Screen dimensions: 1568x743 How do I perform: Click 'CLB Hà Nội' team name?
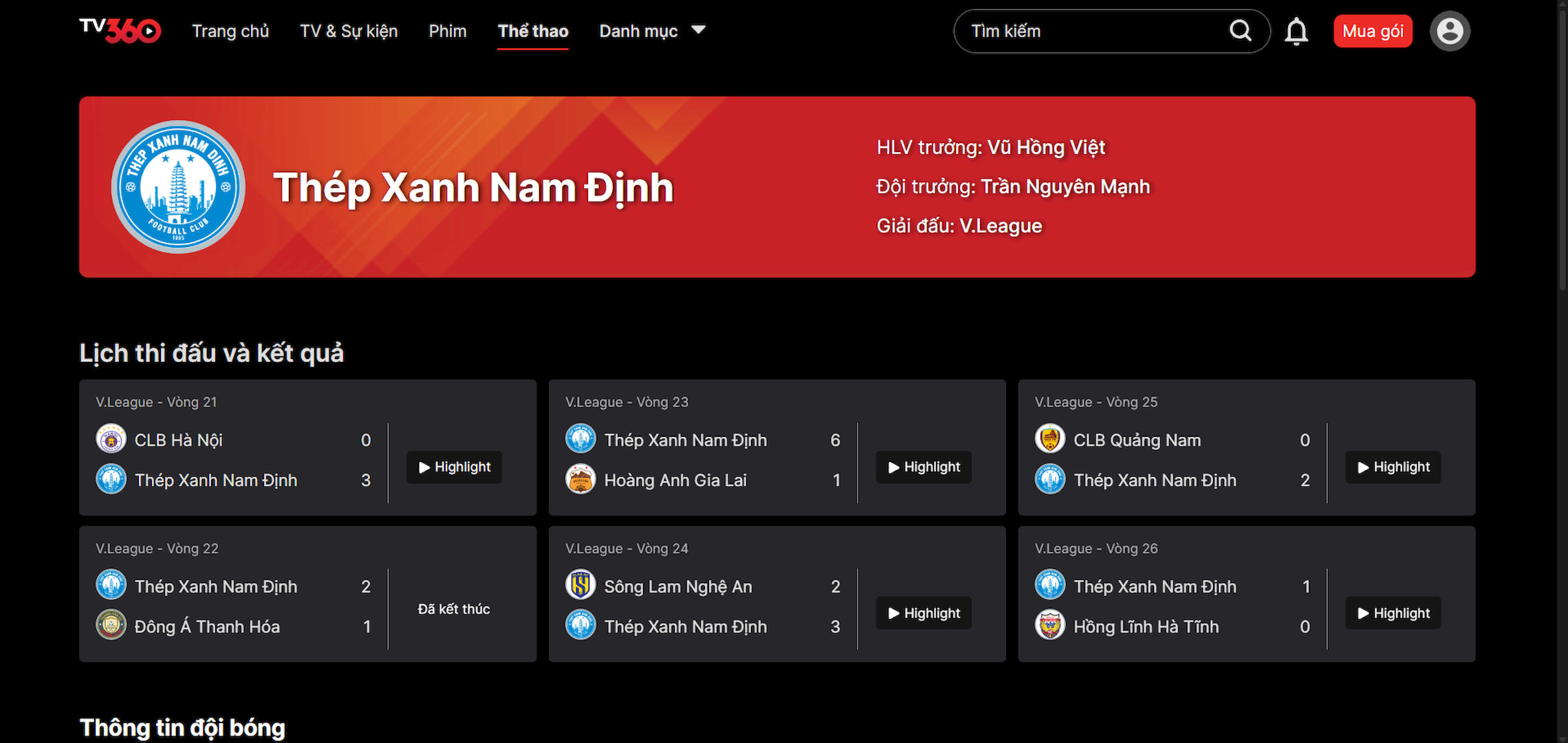coord(179,440)
